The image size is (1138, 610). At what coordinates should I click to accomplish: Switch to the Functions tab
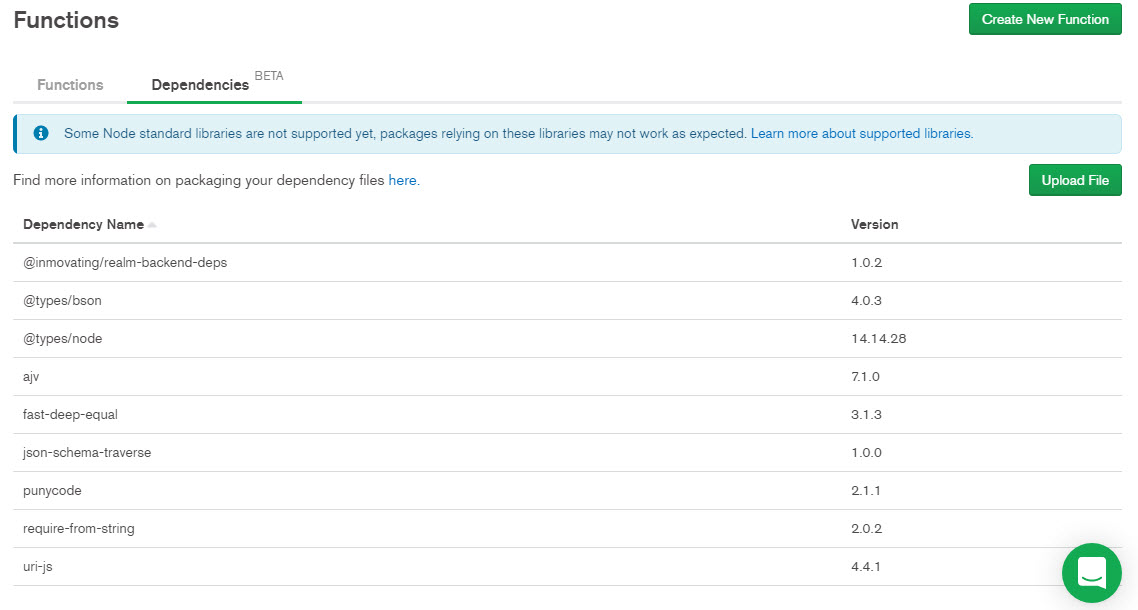pos(70,85)
